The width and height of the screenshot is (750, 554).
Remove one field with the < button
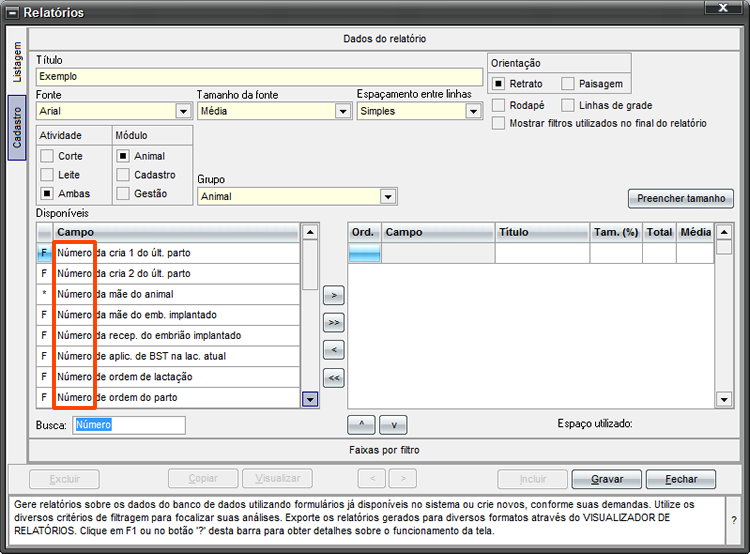tap(333, 350)
